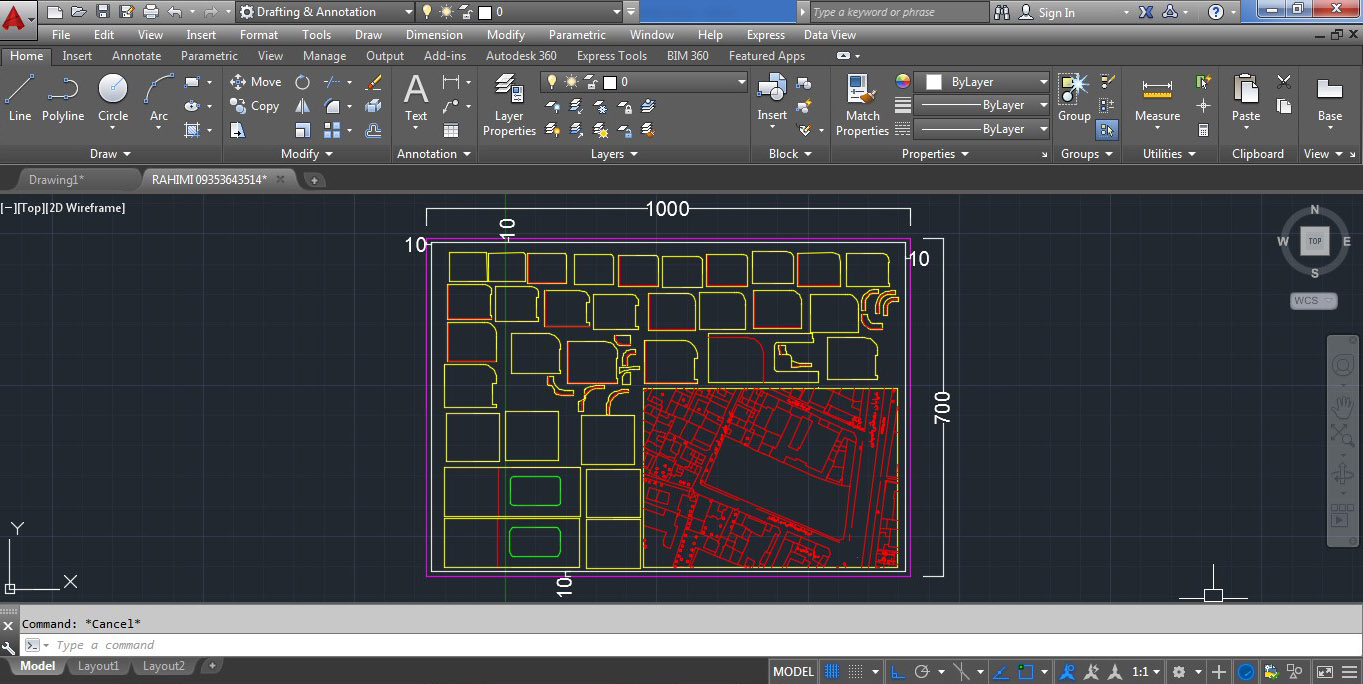The height and width of the screenshot is (684, 1363).
Task: Click Sign In
Action: click(x=1056, y=13)
